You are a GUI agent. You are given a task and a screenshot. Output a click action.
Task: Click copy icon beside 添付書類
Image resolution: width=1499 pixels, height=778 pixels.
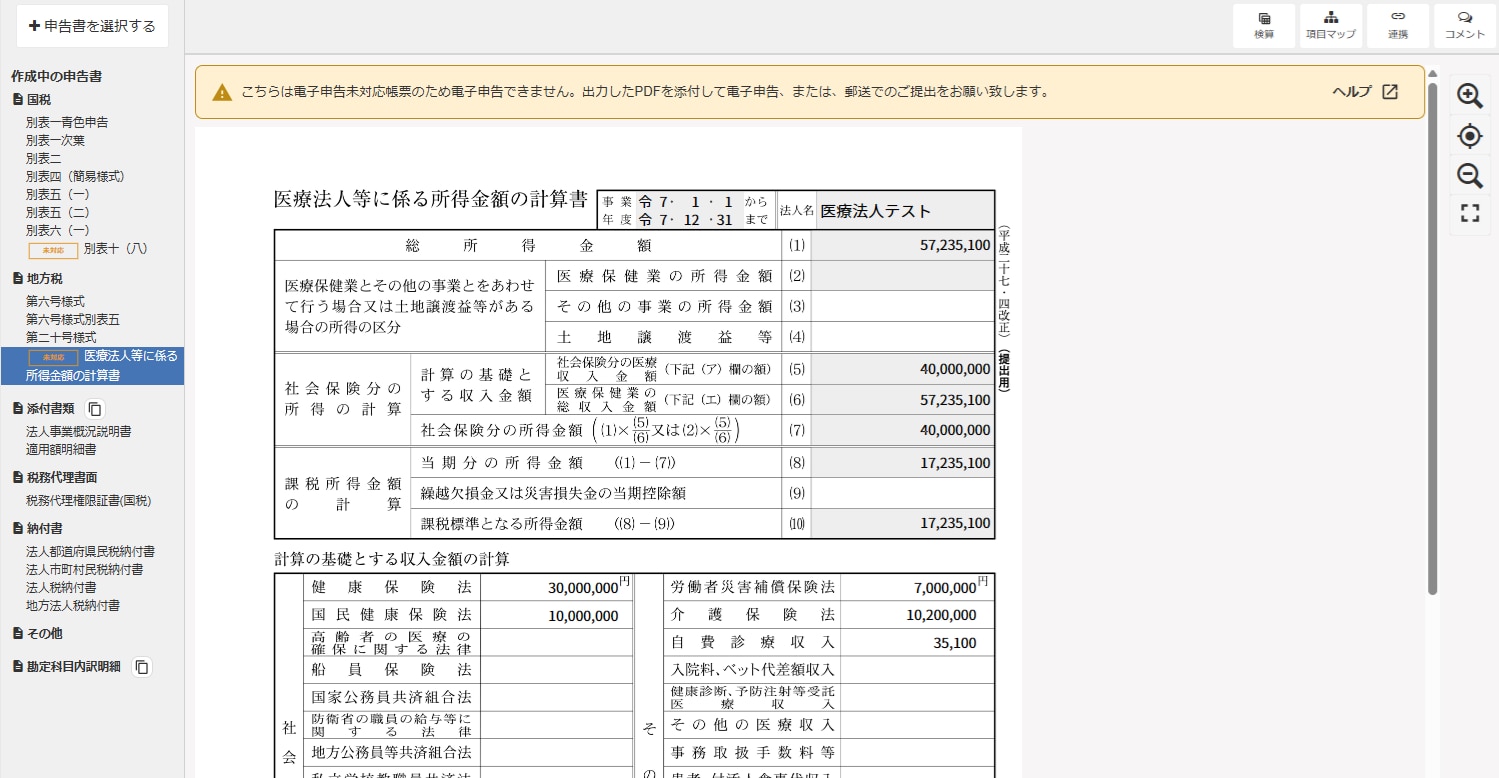click(x=95, y=408)
